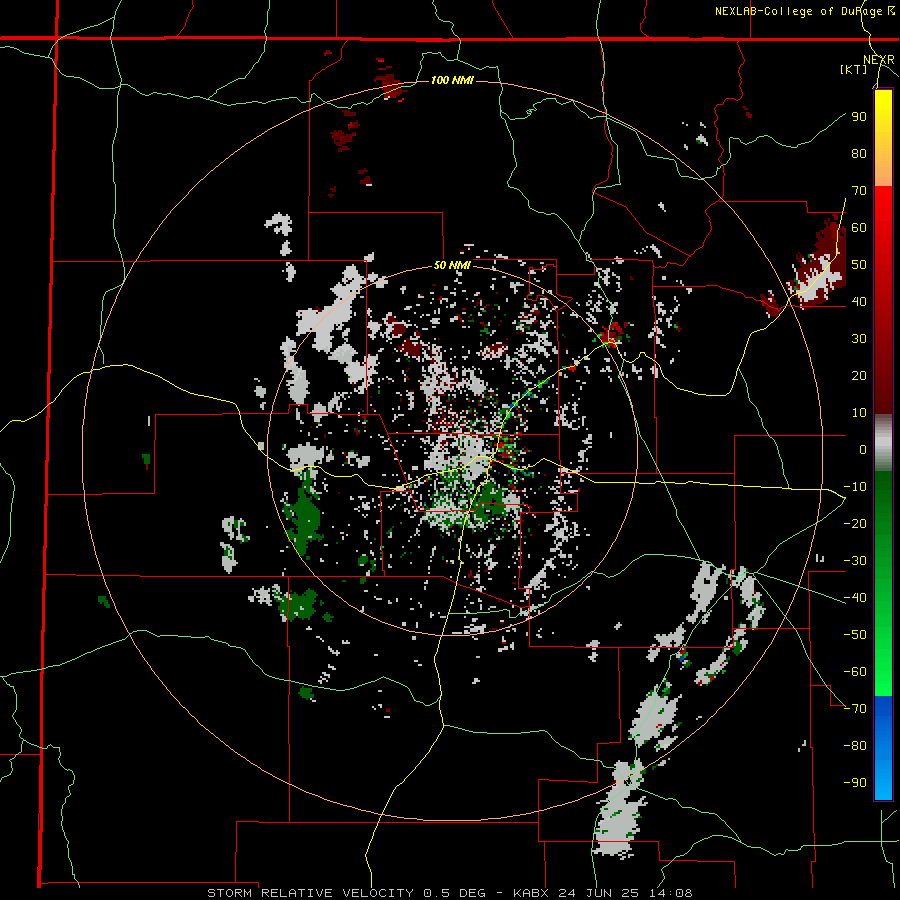Click the 20 value on the velocity scale
900x900 pixels.
pyautogui.click(x=859, y=375)
